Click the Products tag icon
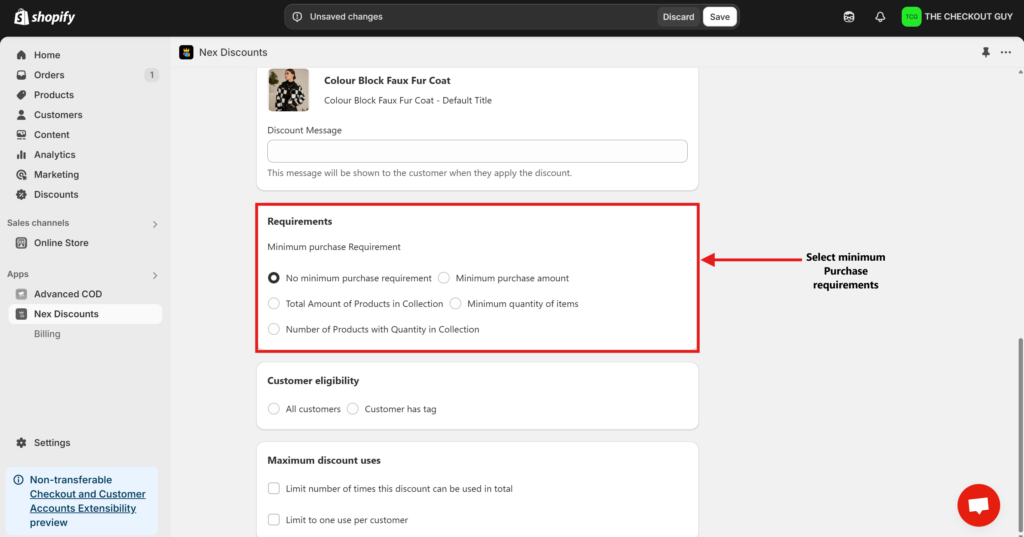The width and height of the screenshot is (1024, 537). pyautogui.click(x=22, y=95)
